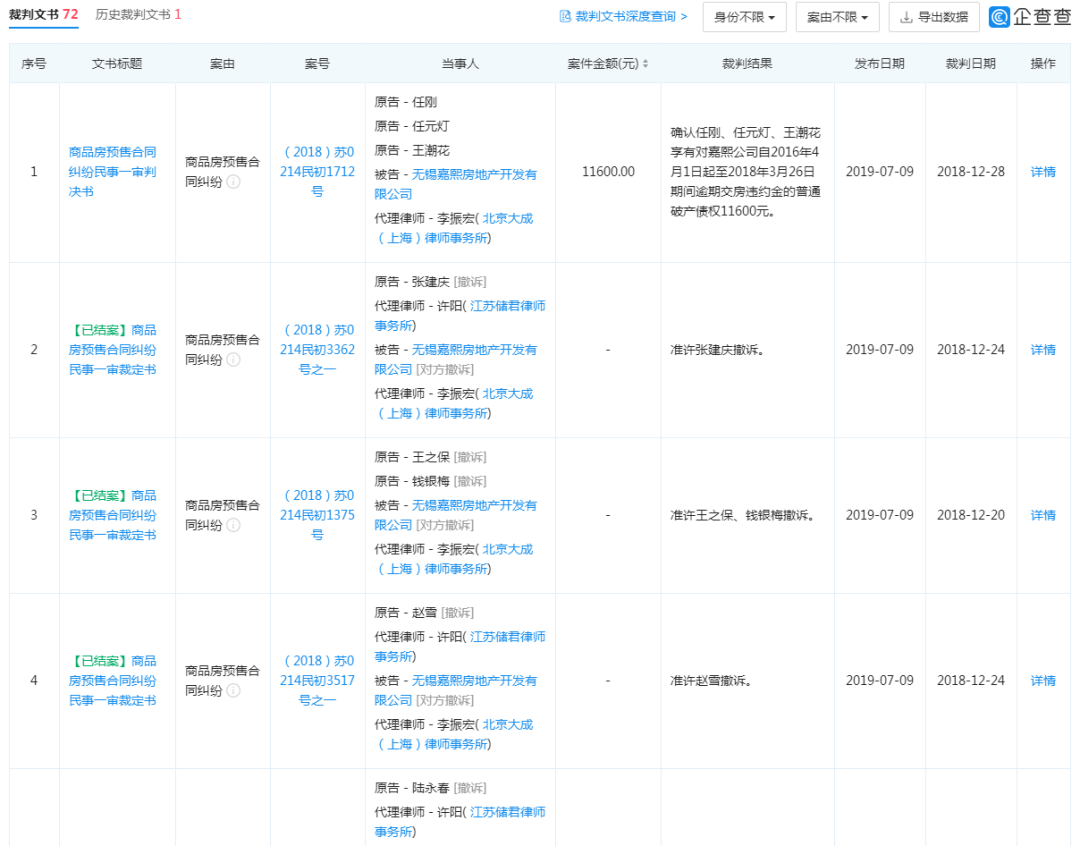1080x846 pixels.
Task: Click 发布日期 column header
Action: point(880,63)
